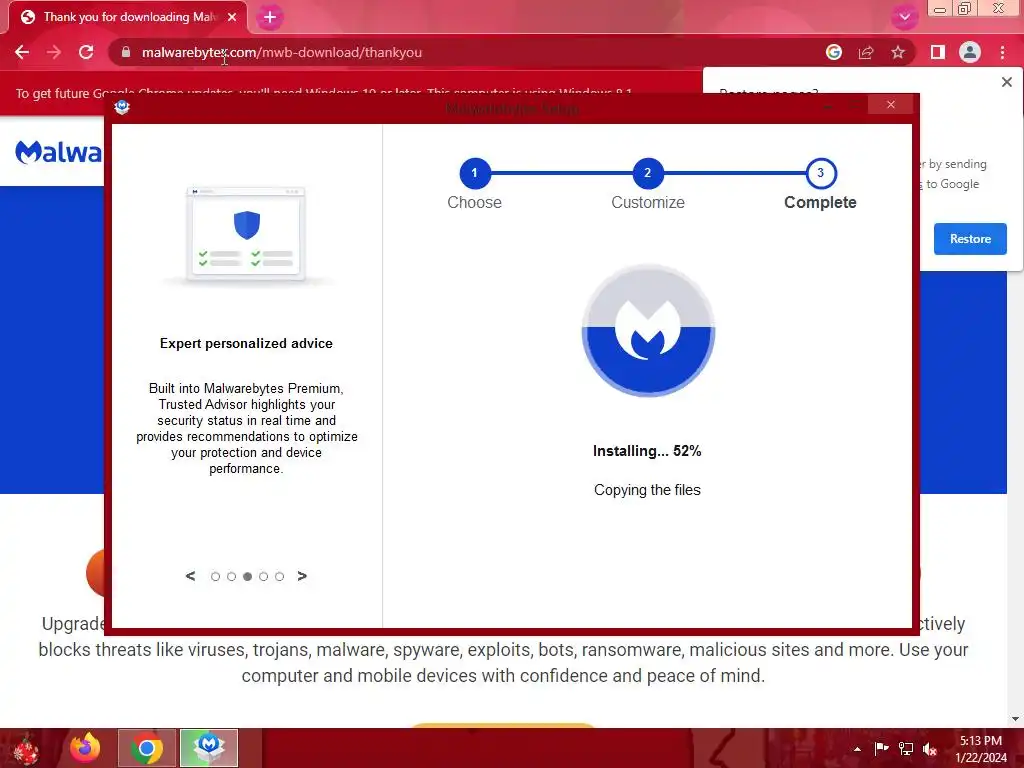The image size is (1024, 768).
Task: Open a new Chrome tab
Action: coord(270,18)
